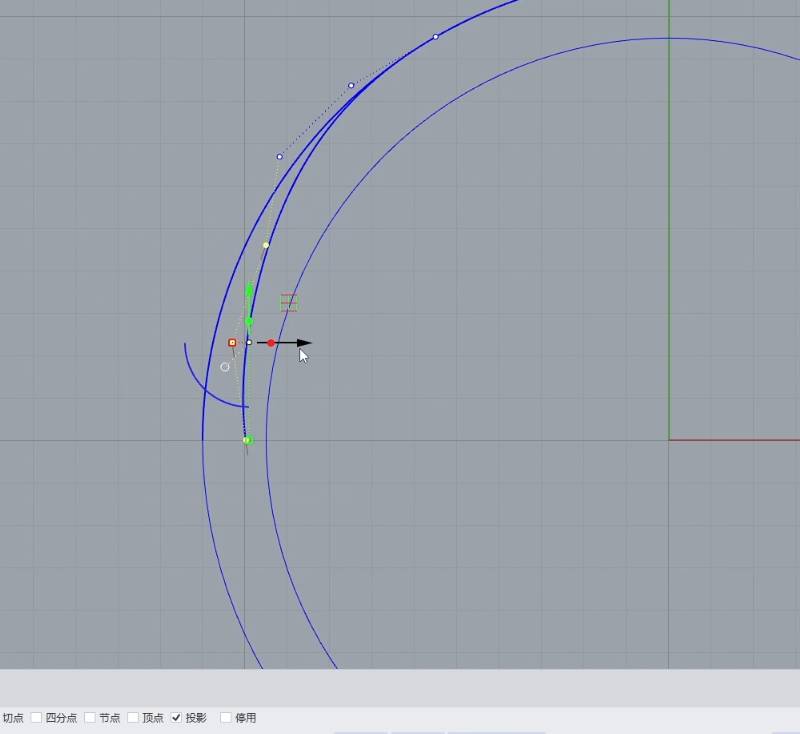Viewport: 800px width, 734px height.
Task: Toggle the 停用 checkbox to disable osnaps
Action: [226, 718]
